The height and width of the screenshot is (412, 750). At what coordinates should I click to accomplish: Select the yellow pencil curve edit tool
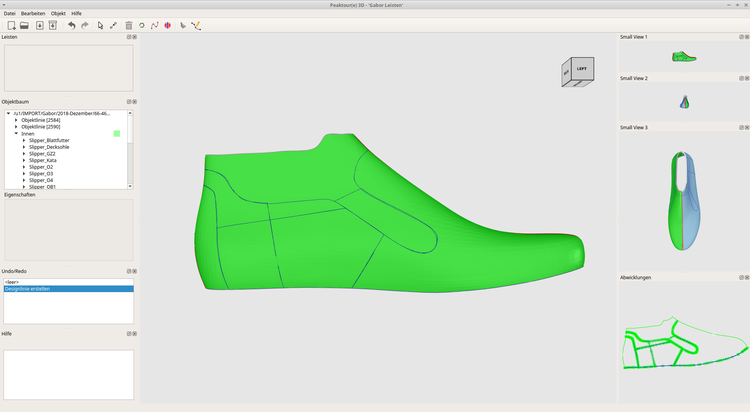pyautogui.click(x=196, y=25)
